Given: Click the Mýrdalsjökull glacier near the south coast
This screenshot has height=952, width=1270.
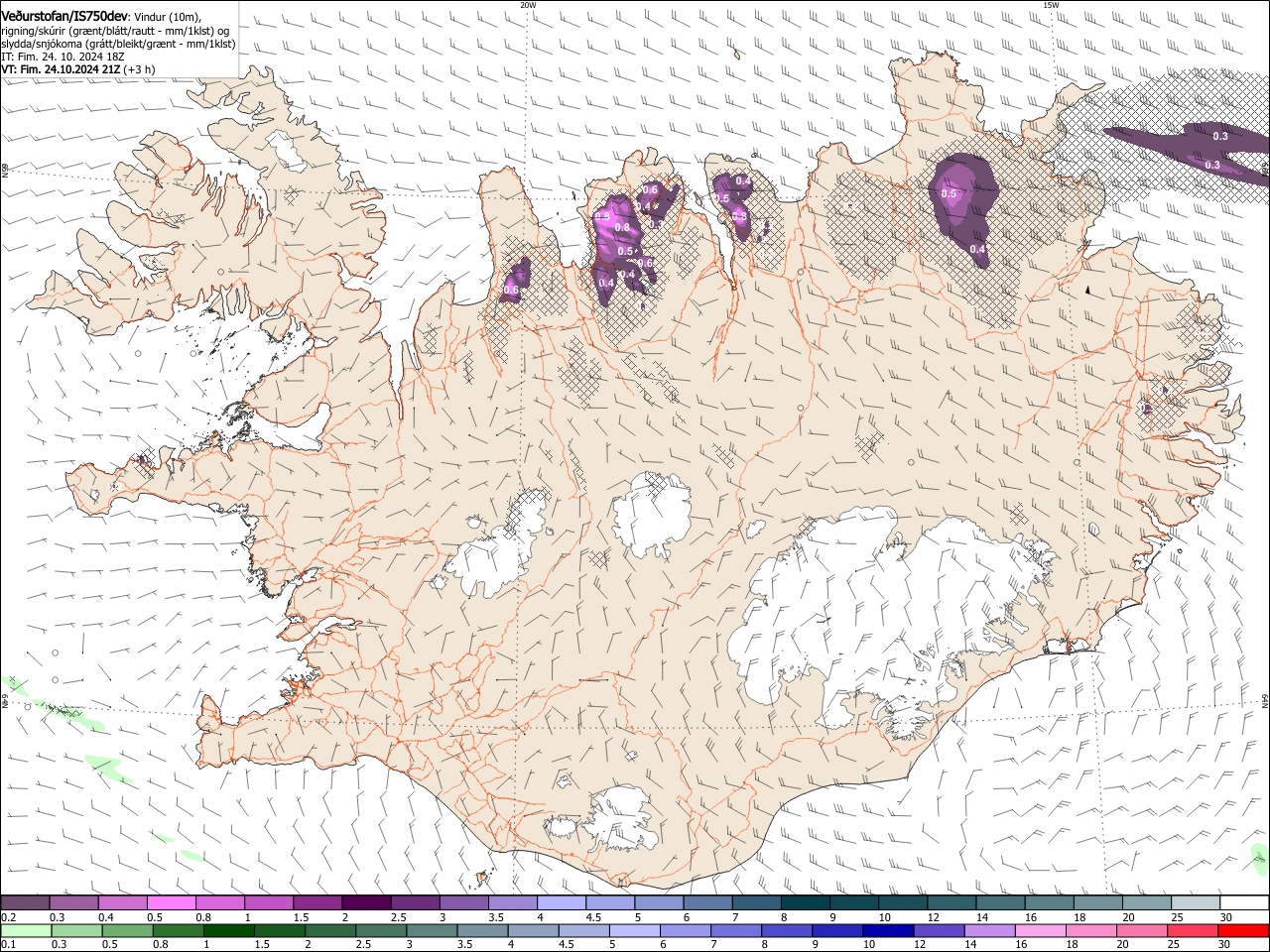Looking at the screenshot, I should click(x=620, y=821).
